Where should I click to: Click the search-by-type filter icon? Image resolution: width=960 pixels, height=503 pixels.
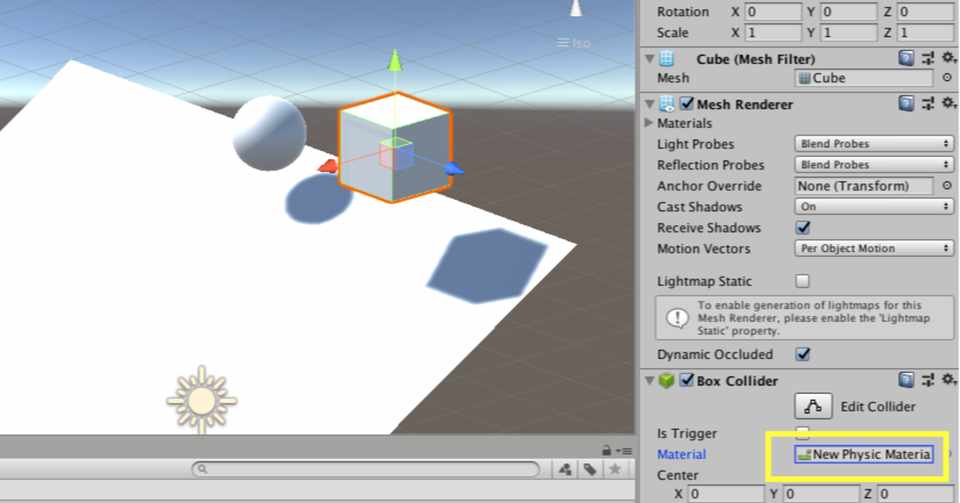coord(565,469)
